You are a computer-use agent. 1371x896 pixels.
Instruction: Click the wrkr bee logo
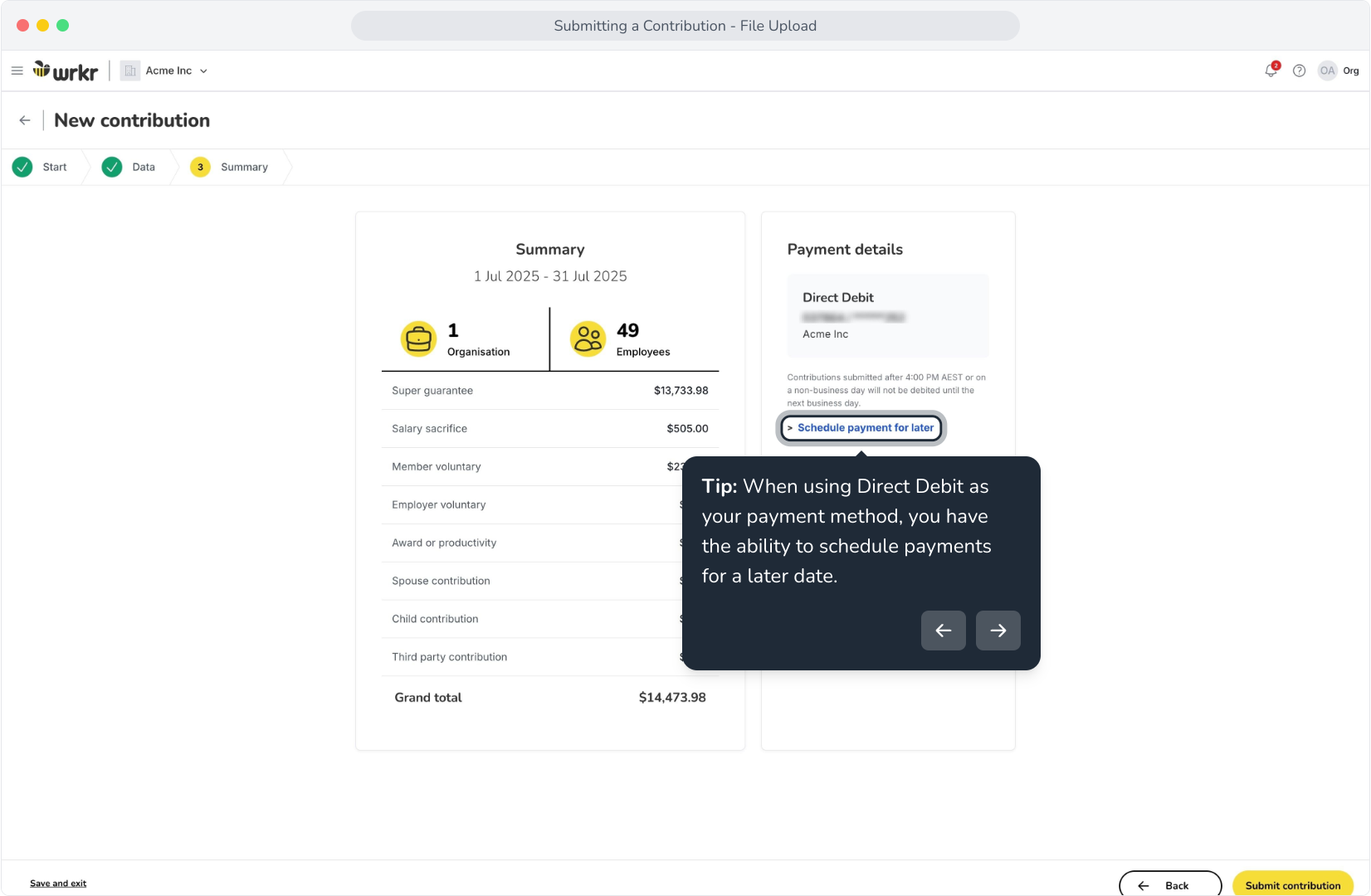(66, 71)
